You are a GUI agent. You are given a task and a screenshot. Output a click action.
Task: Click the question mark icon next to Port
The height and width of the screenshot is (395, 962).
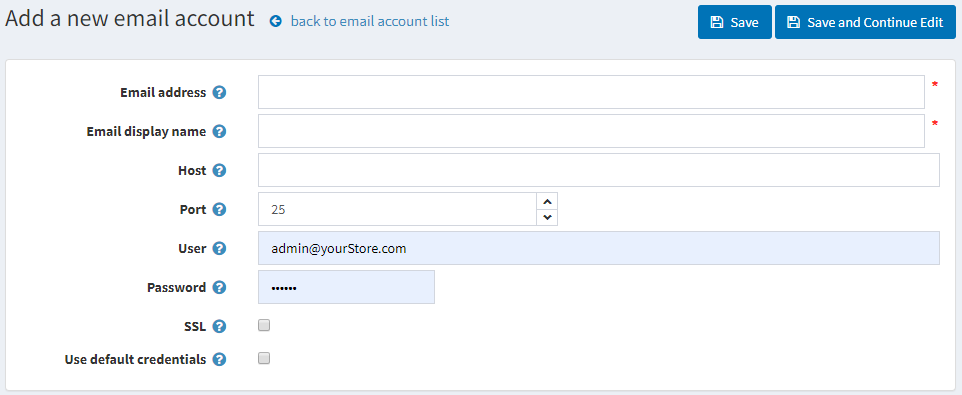click(219, 209)
